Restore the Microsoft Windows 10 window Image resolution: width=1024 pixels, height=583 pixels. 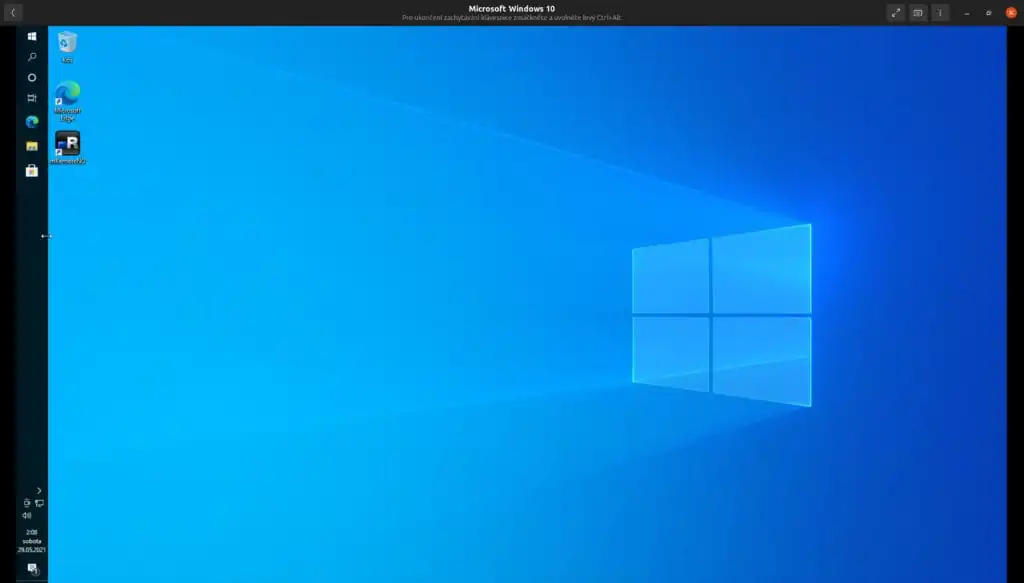point(989,13)
